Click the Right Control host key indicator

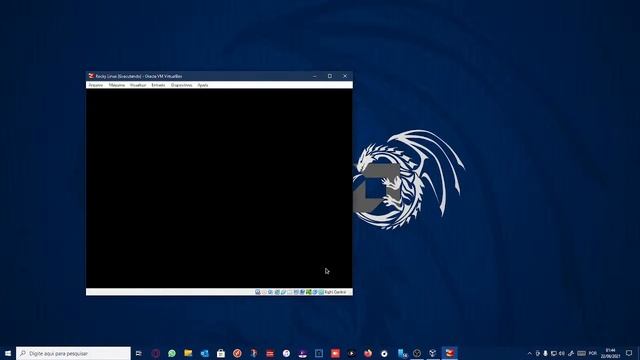point(335,292)
